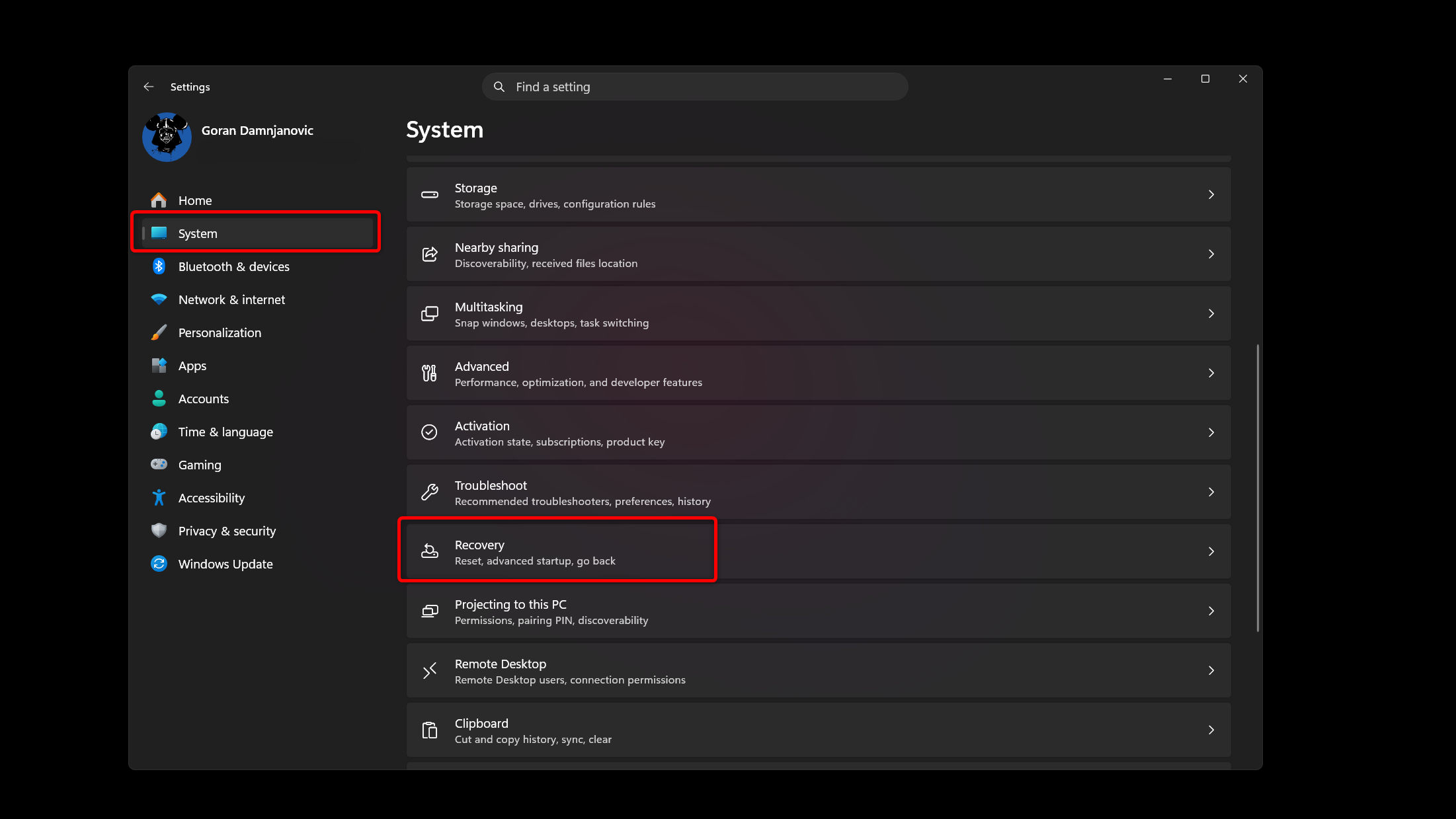
Task: Click the Find a setting search box
Action: pyautogui.click(x=695, y=87)
